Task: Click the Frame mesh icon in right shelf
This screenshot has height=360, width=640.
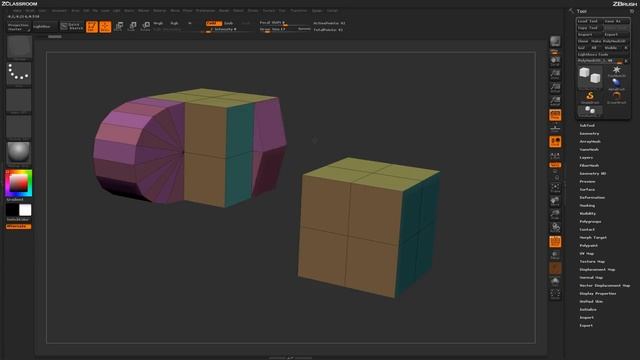Action: coord(555,187)
